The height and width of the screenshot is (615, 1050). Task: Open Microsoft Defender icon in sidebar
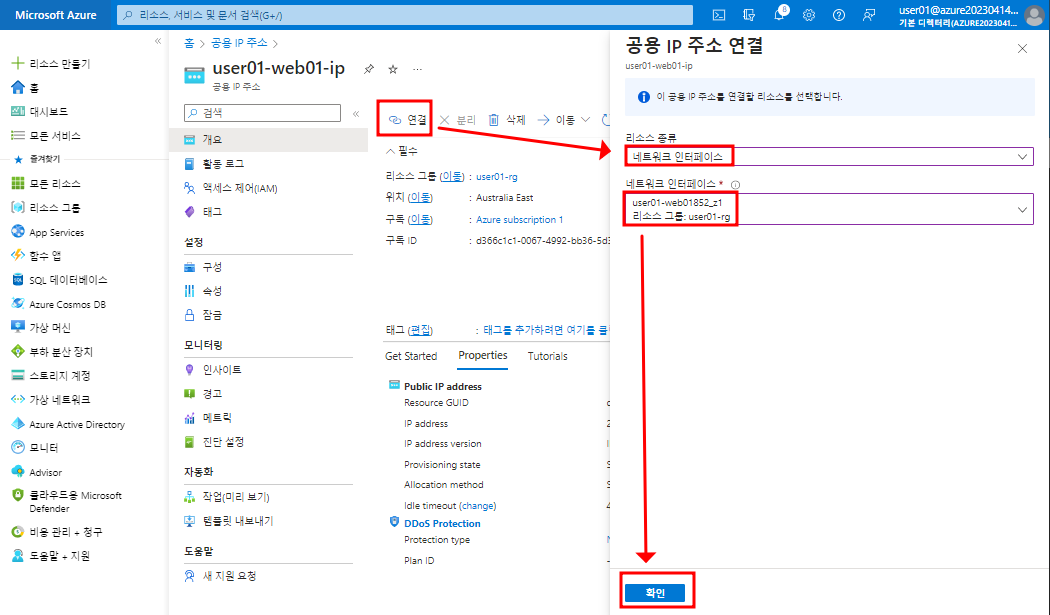coord(18,496)
